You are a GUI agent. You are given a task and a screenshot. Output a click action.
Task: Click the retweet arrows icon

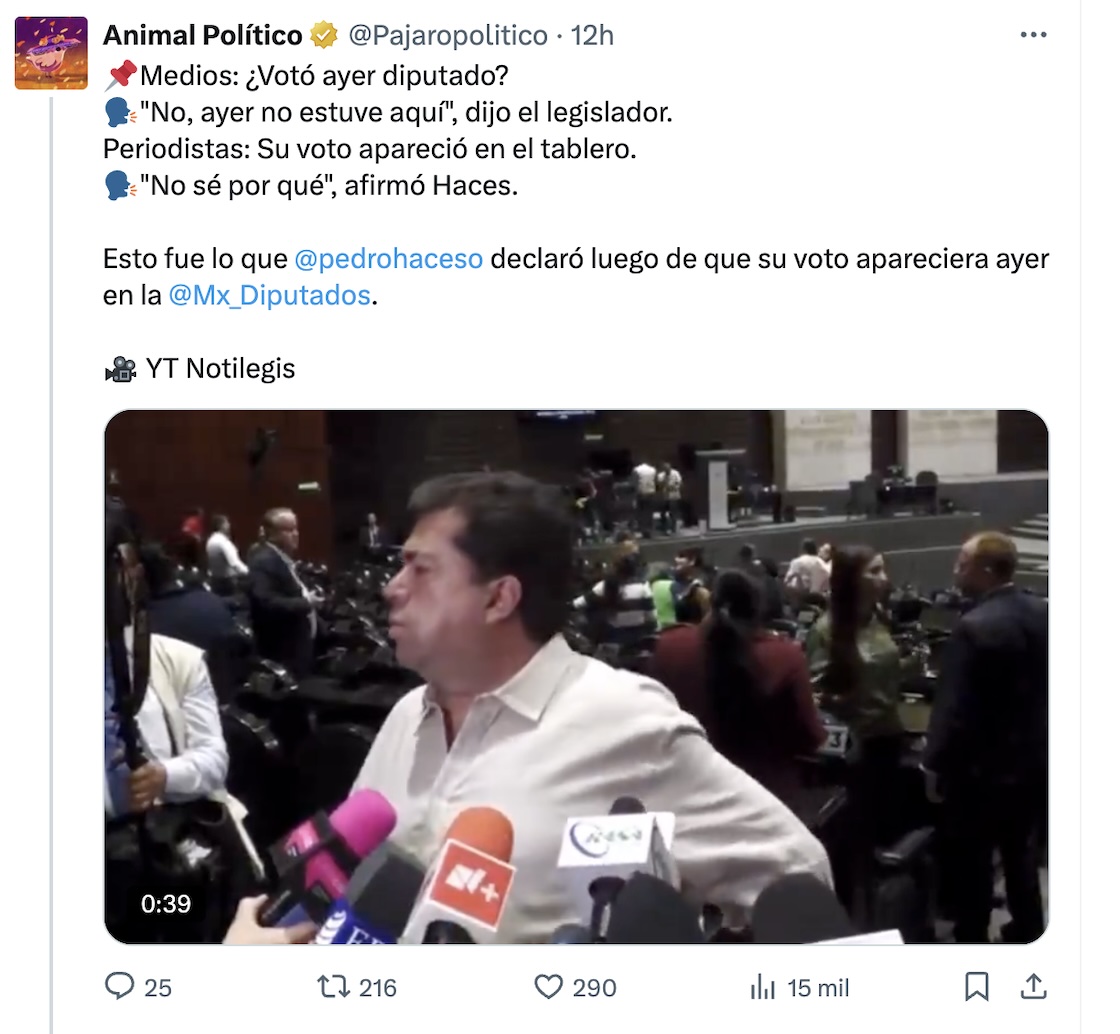click(x=333, y=987)
